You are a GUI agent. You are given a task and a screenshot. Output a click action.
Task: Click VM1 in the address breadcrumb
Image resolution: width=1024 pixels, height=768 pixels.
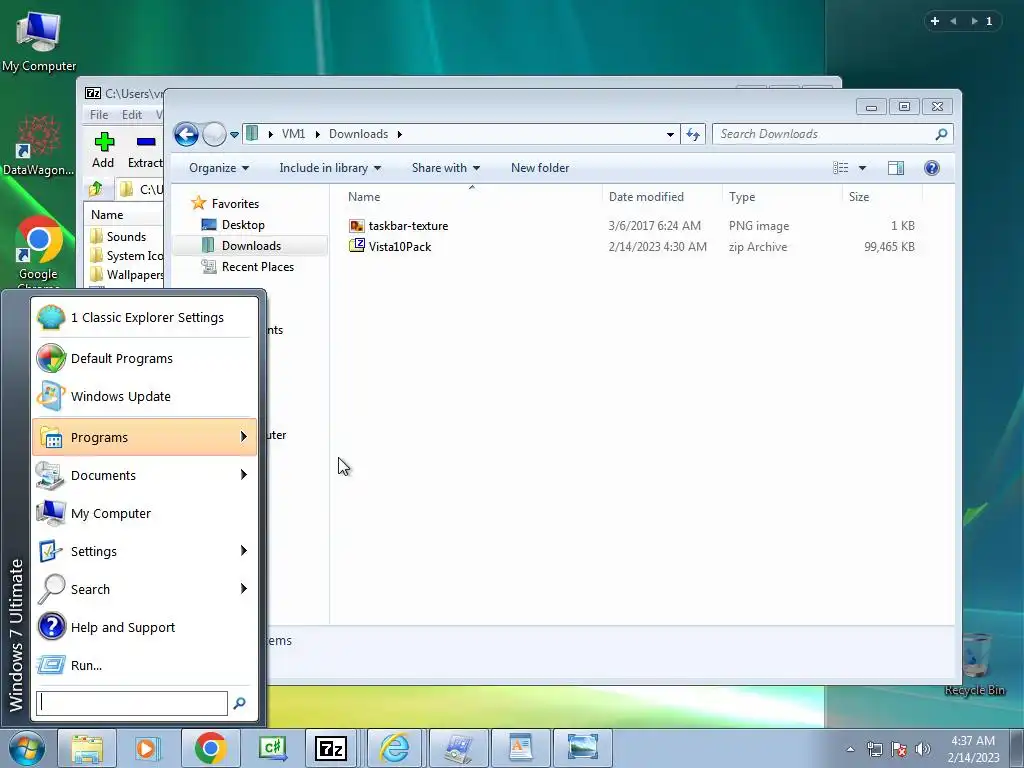293,134
